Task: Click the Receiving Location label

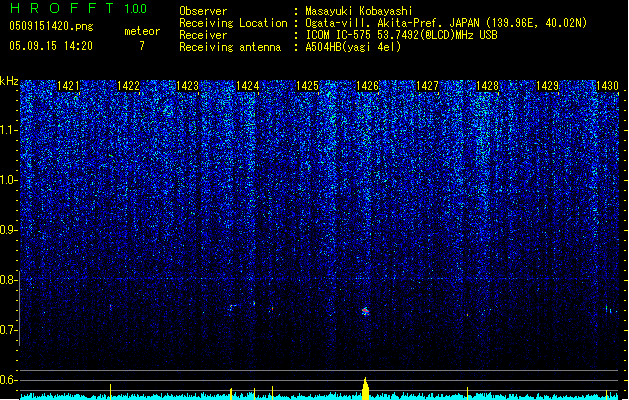Action: [233, 23]
